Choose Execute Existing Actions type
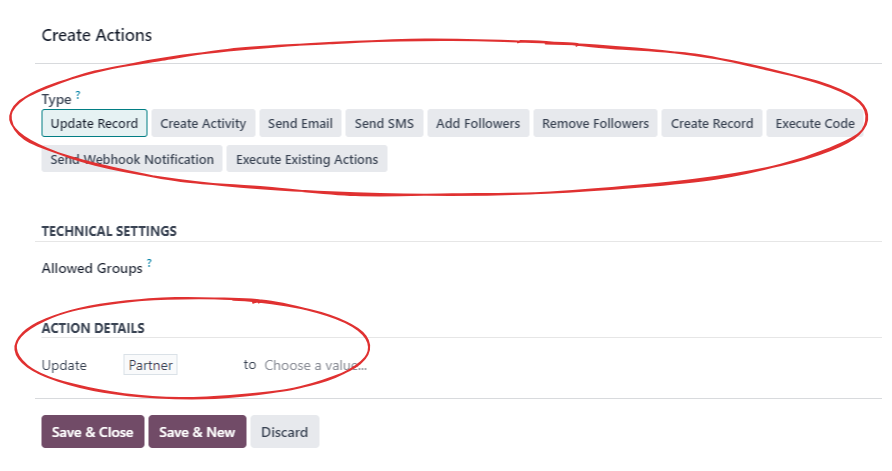 [307, 159]
